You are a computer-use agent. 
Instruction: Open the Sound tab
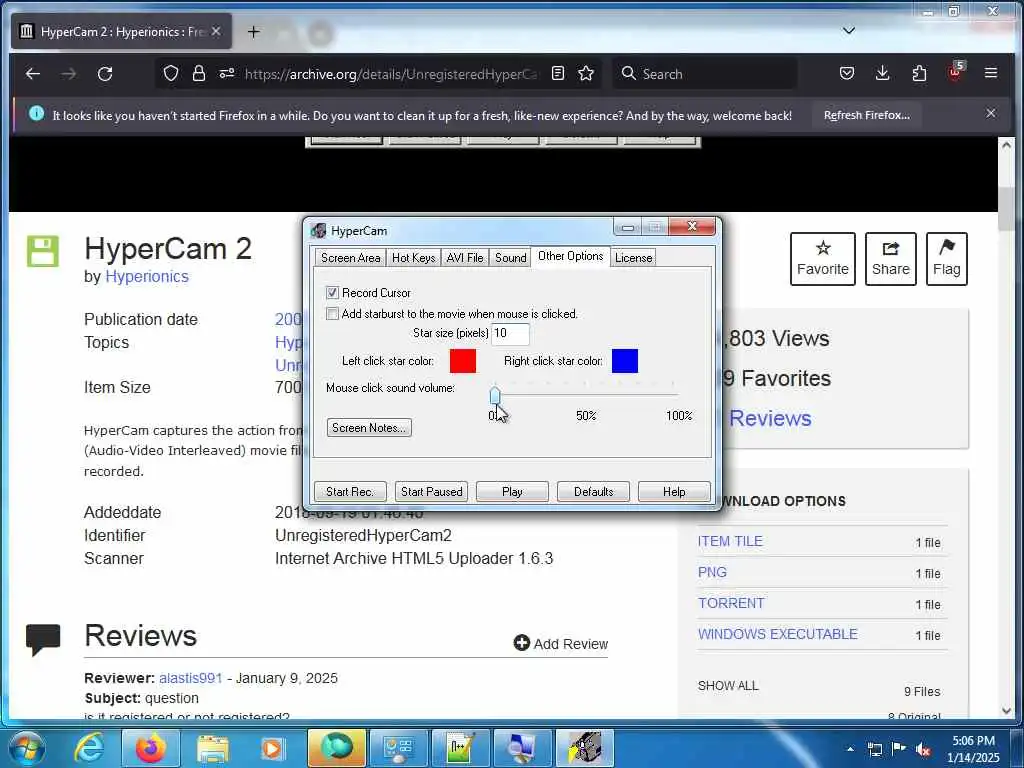pyautogui.click(x=511, y=258)
